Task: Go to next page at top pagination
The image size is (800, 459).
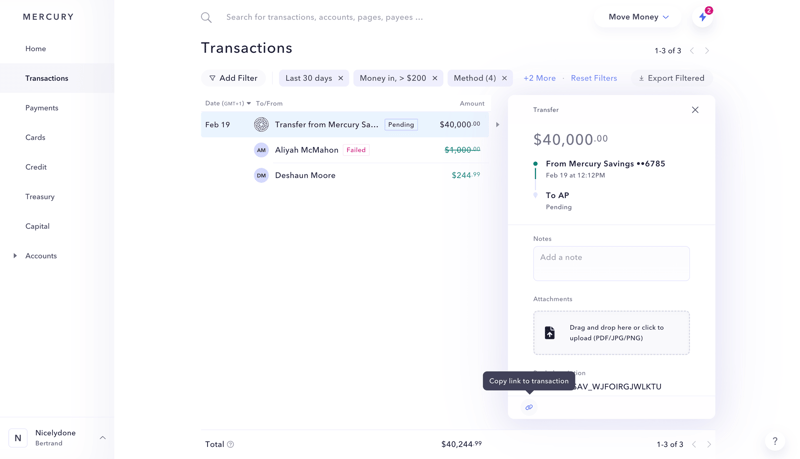Action: click(x=707, y=50)
